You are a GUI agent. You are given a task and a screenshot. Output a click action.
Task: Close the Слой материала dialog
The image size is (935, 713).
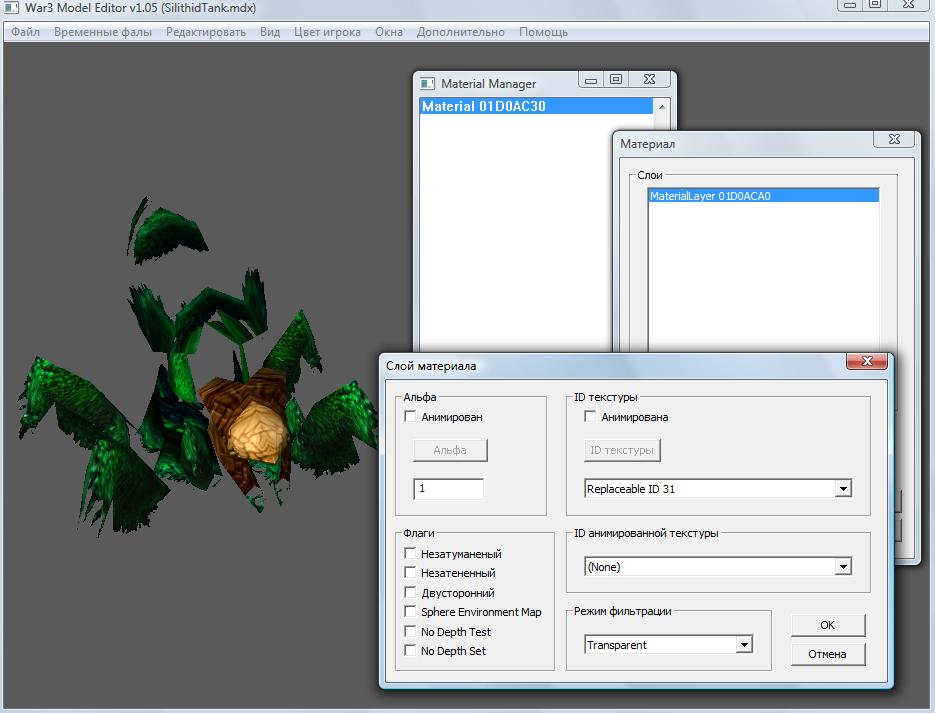coord(866,362)
